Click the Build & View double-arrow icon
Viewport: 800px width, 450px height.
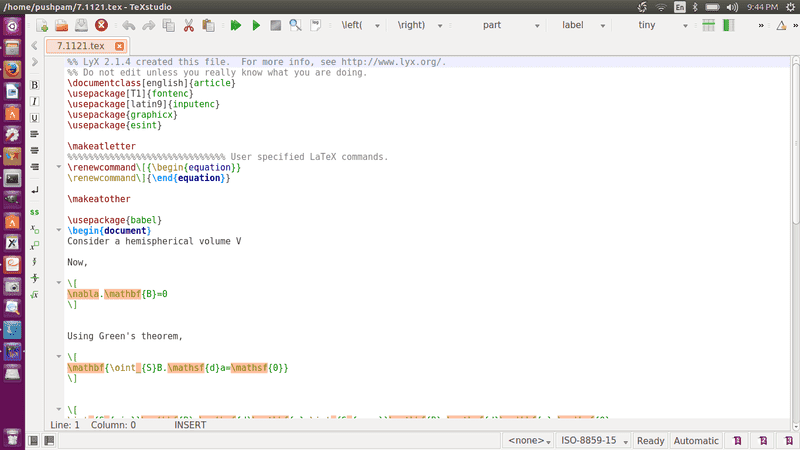point(236,24)
